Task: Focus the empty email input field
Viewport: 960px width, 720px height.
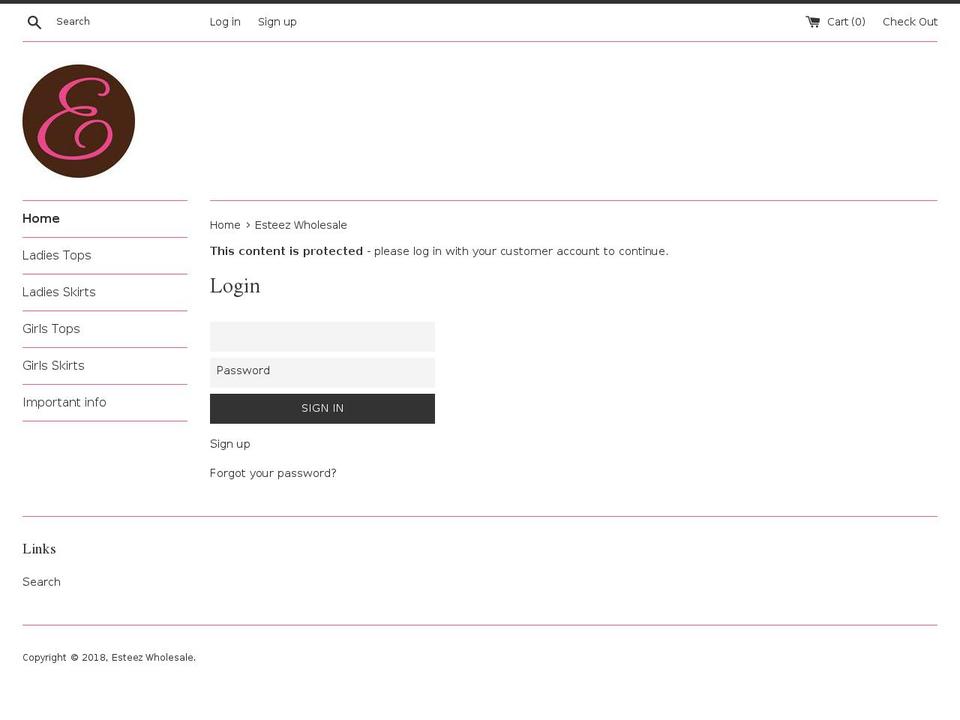Action: click(322, 337)
